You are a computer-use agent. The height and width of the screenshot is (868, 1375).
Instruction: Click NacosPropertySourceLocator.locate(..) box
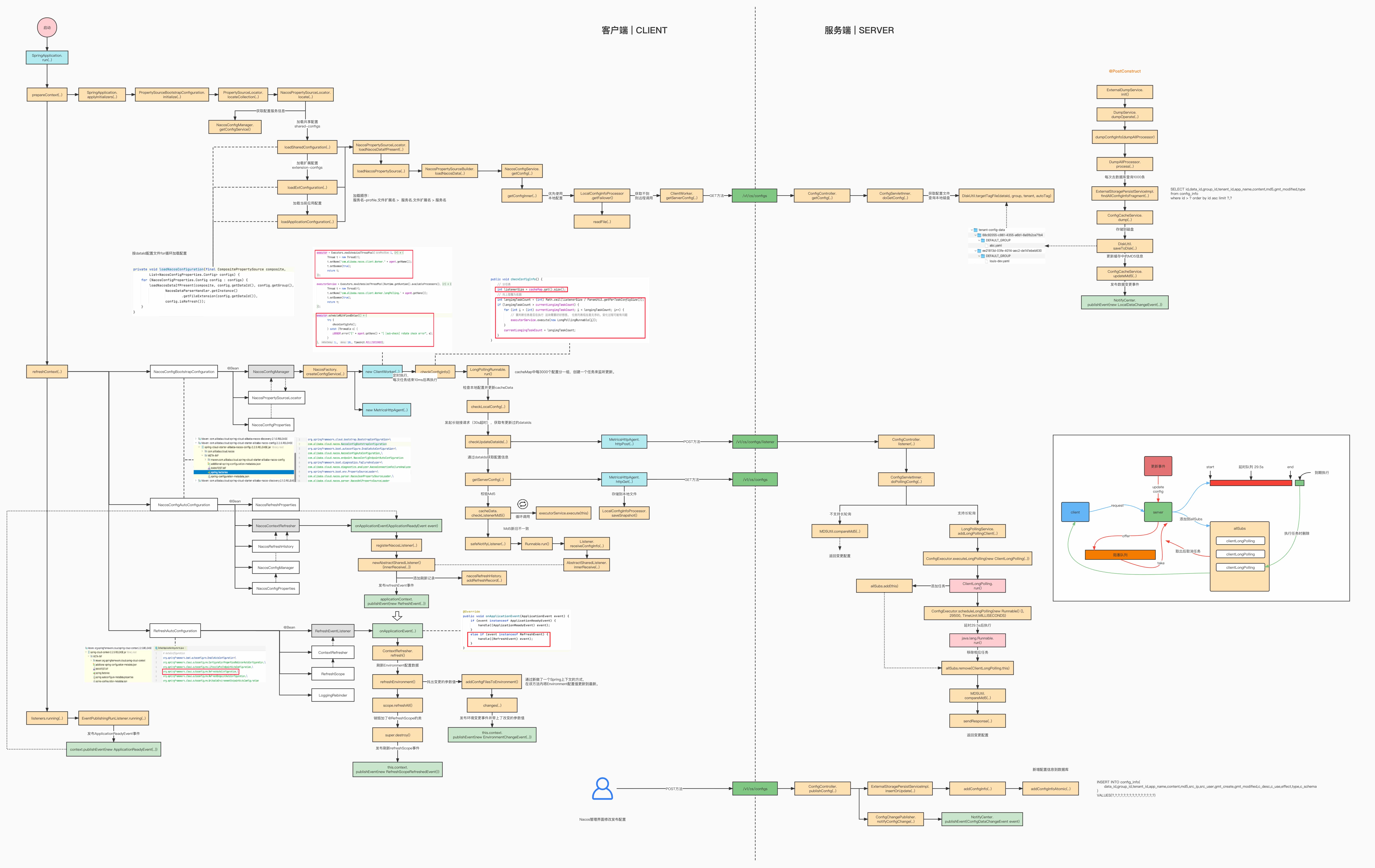pos(306,95)
